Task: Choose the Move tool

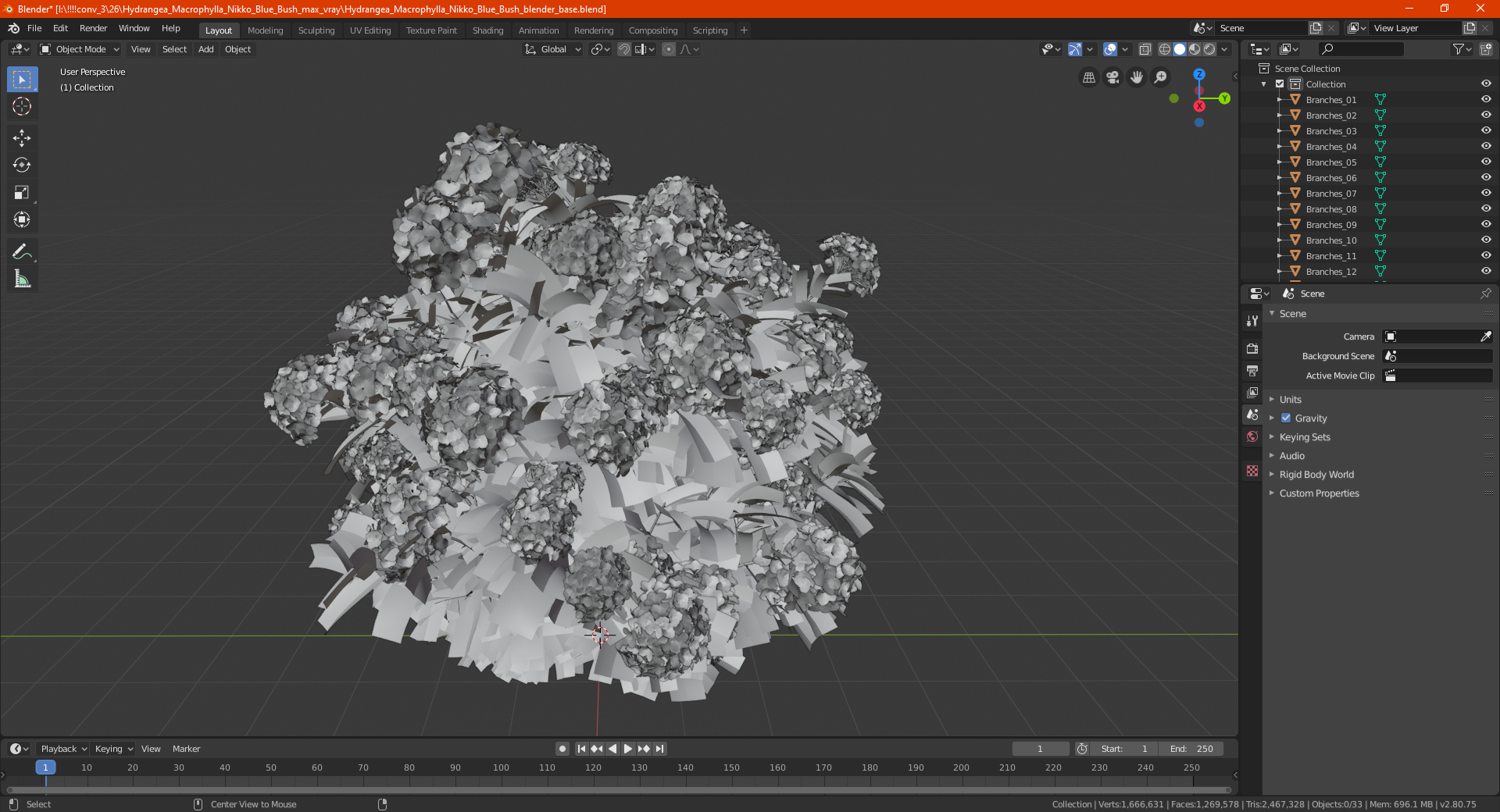Action: pos(22,138)
